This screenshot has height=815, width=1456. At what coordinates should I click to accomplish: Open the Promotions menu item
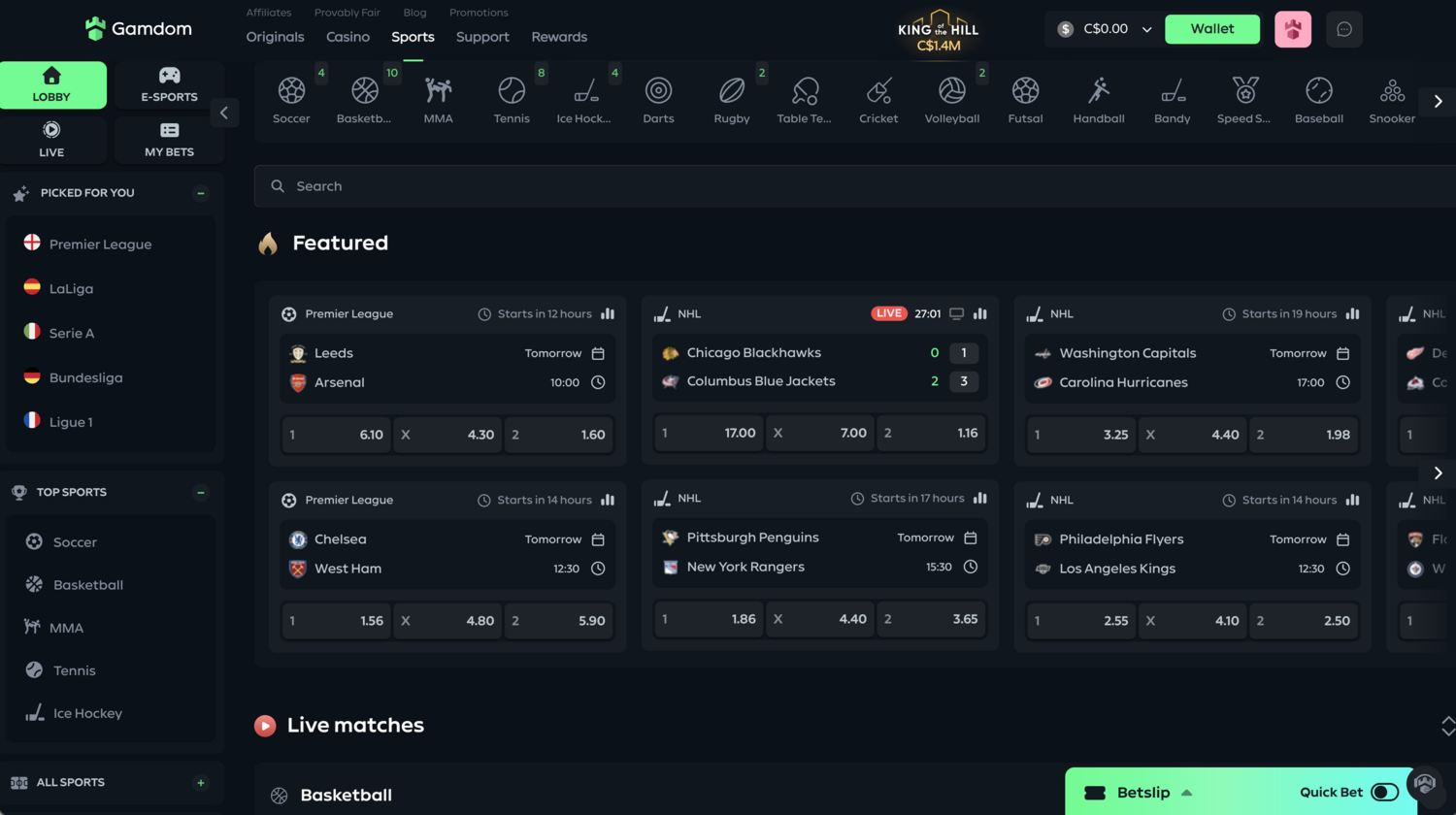click(479, 13)
